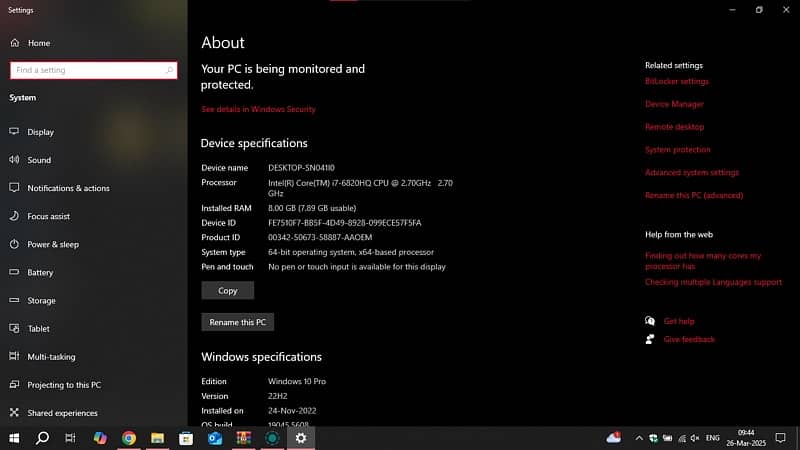Click the muted volume tray icon

click(695, 438)
